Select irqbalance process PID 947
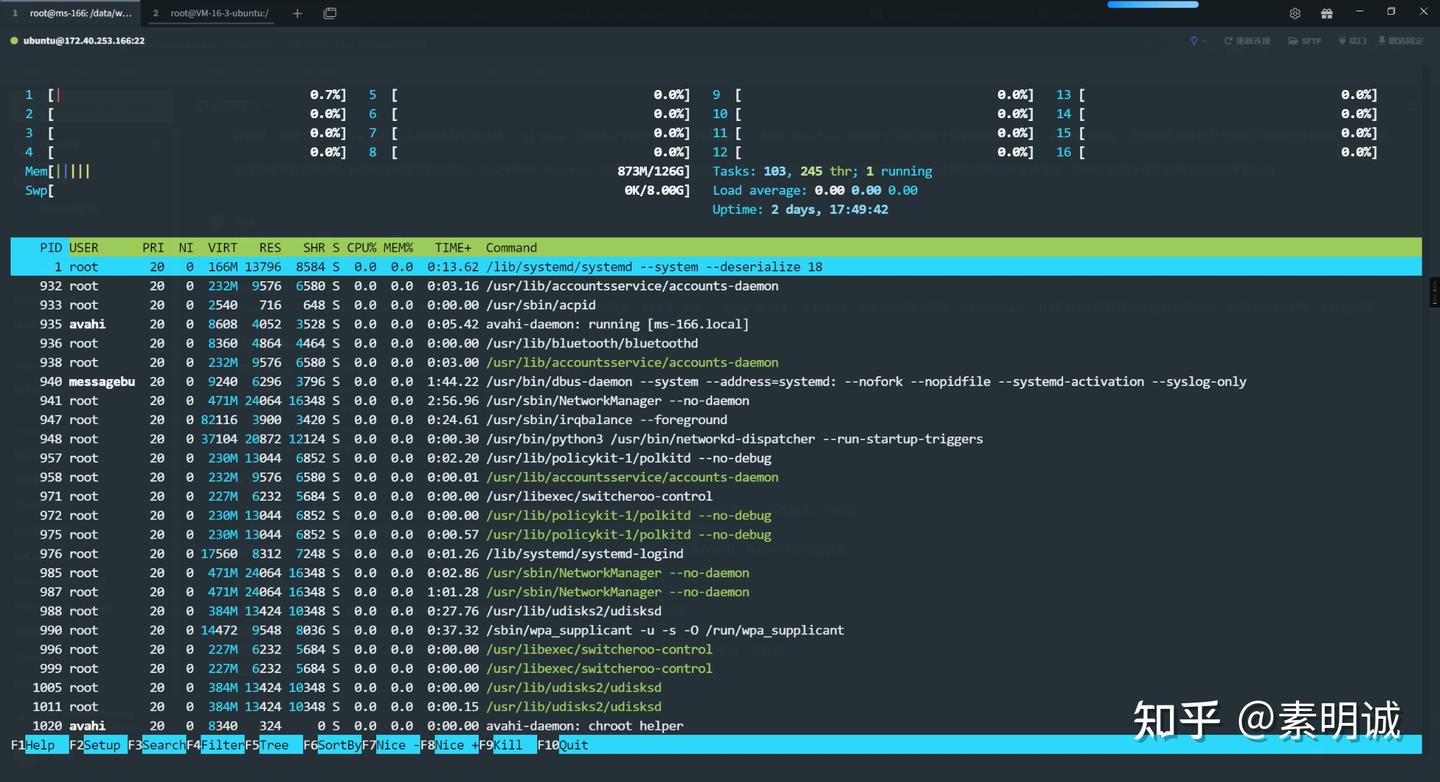 click(x=716, y=420)
